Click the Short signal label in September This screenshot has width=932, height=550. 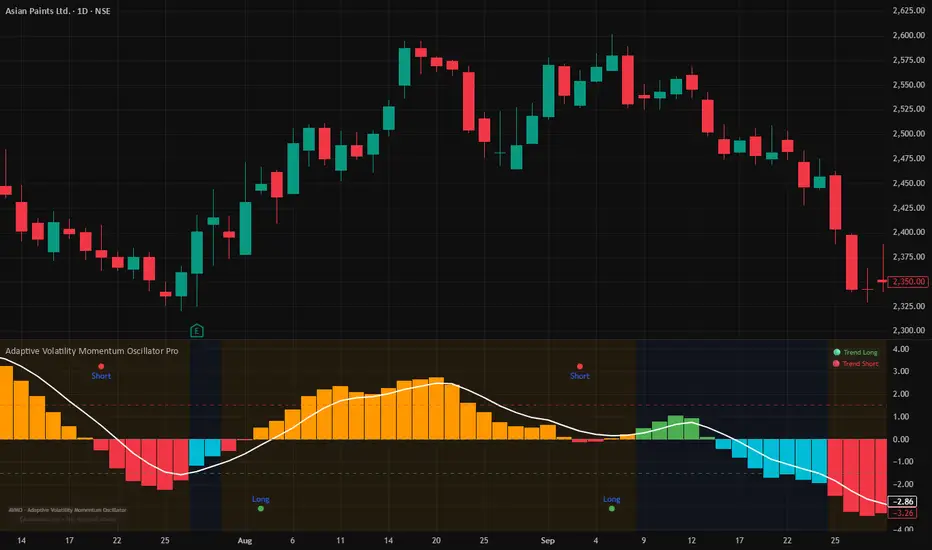[x=580, y=376]
